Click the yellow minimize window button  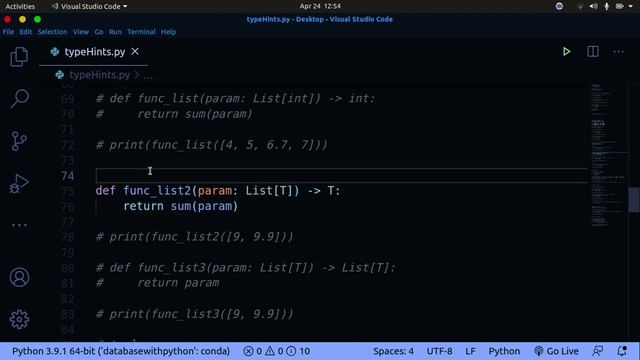click(x=22, y=19)
